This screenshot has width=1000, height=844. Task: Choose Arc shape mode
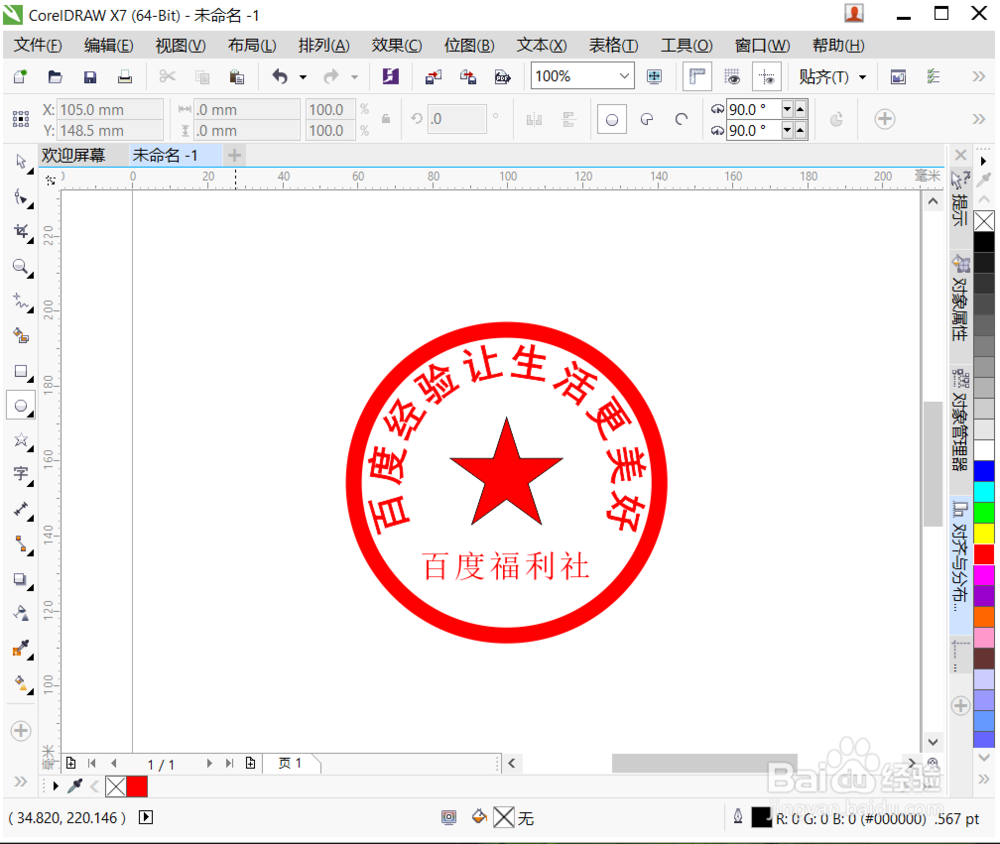click(682, 119)
